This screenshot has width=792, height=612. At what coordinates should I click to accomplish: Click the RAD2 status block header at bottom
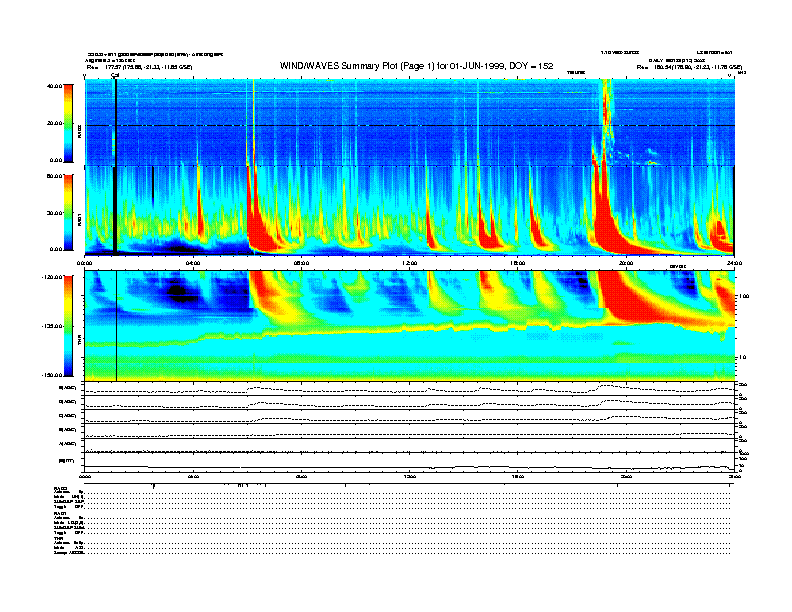(x=60, y=488)
